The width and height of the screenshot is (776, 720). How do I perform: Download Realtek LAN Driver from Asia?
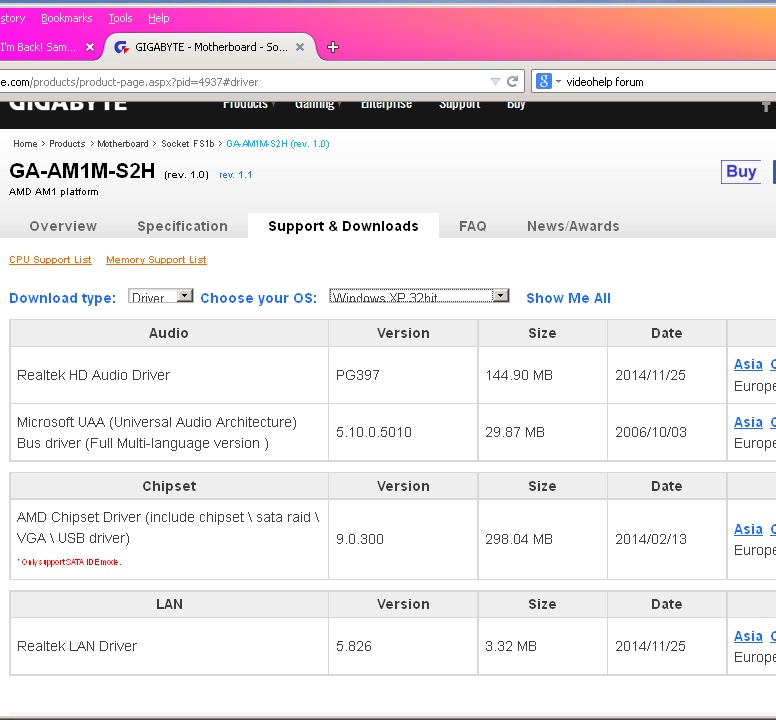pos(748,636)
